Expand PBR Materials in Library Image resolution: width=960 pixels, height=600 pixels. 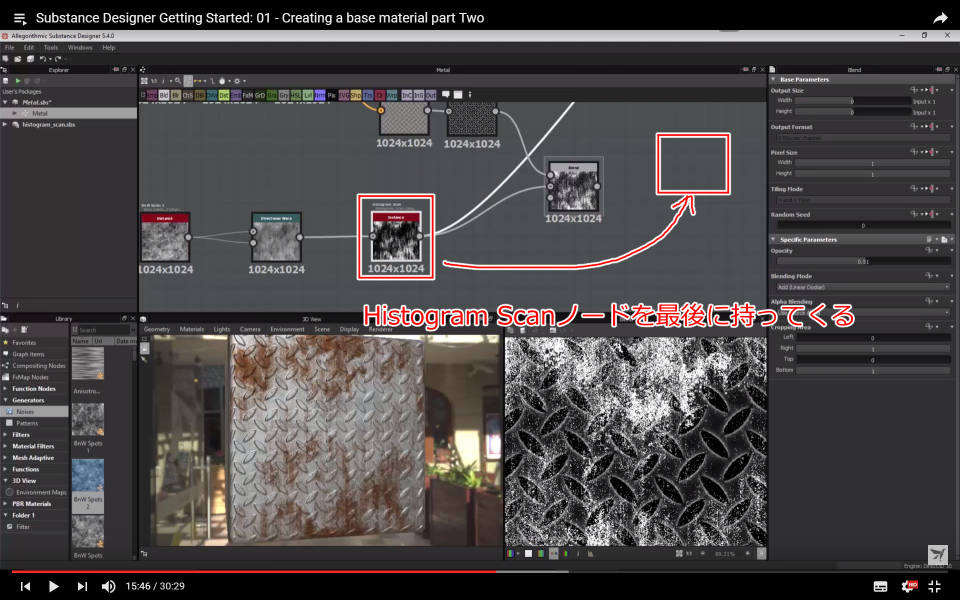tap(6, 504)
